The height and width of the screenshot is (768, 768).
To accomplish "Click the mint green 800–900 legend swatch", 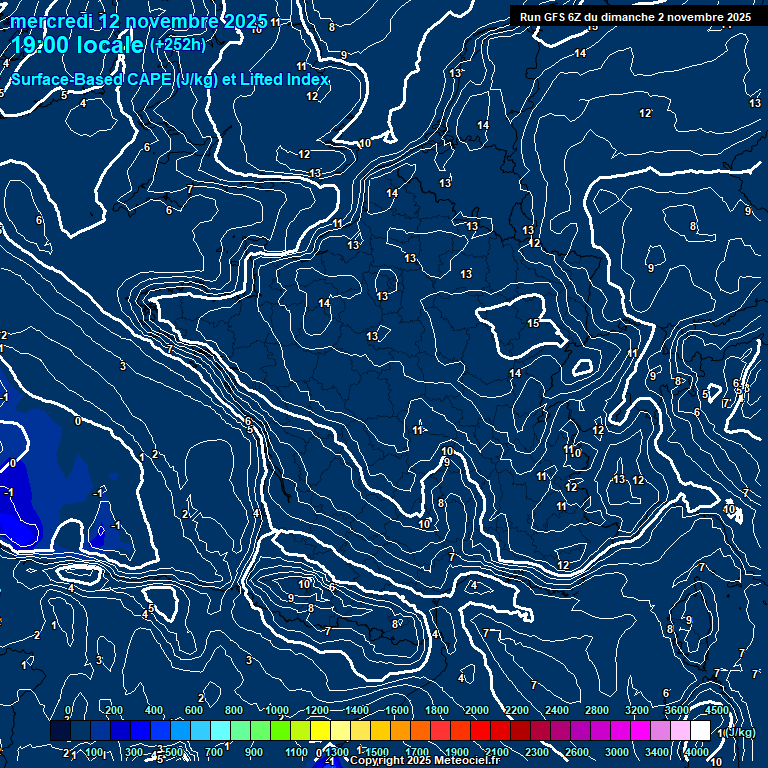I will [240, 730].
